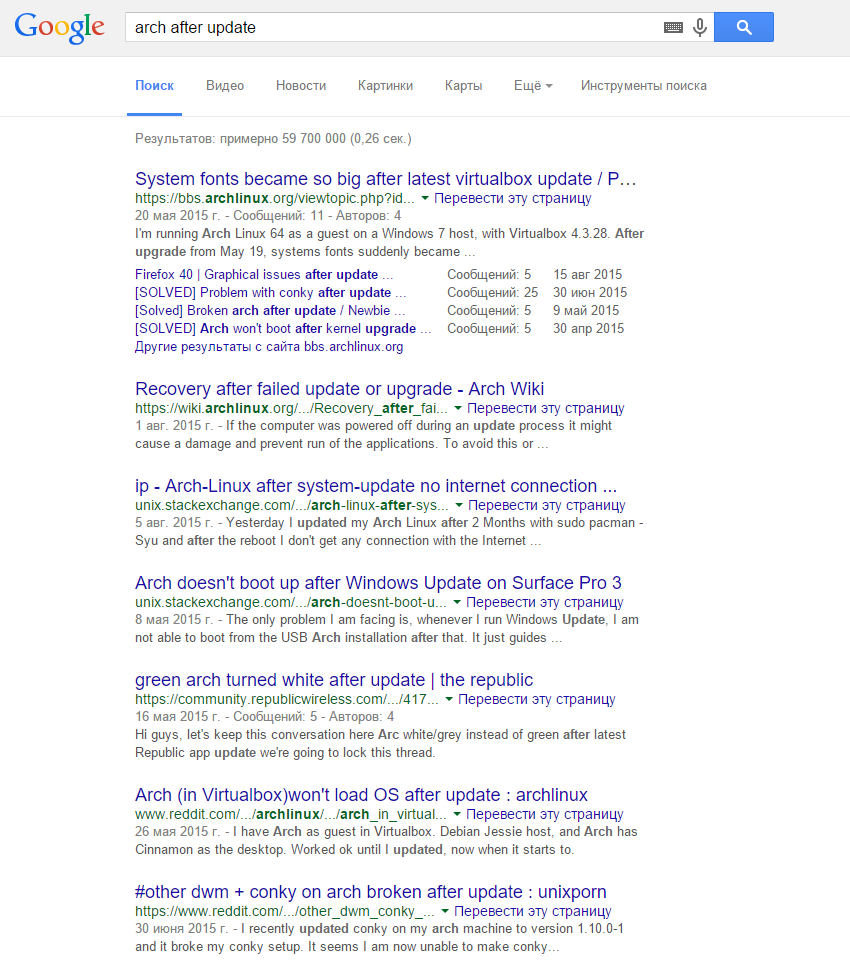Switch to the Новости tab
The width and height of the screenshot is (850, 973).
[301, 86]
